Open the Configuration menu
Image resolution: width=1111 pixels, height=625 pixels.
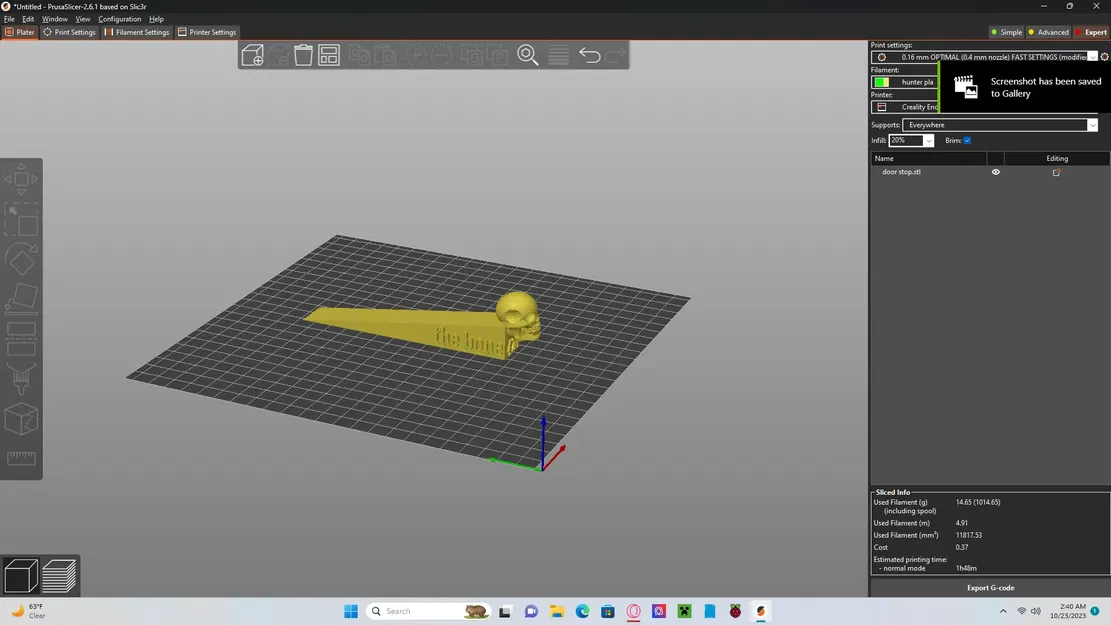pos(119,19)
